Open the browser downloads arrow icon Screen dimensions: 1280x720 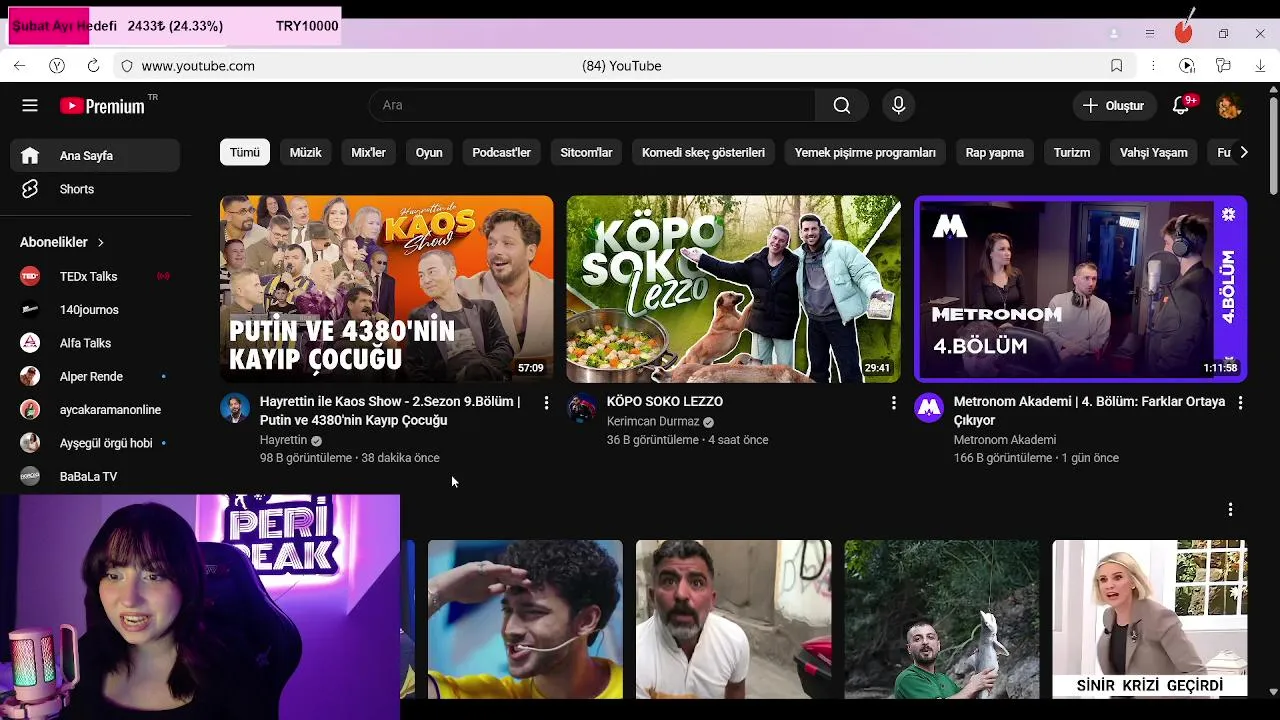point(1260,65)
